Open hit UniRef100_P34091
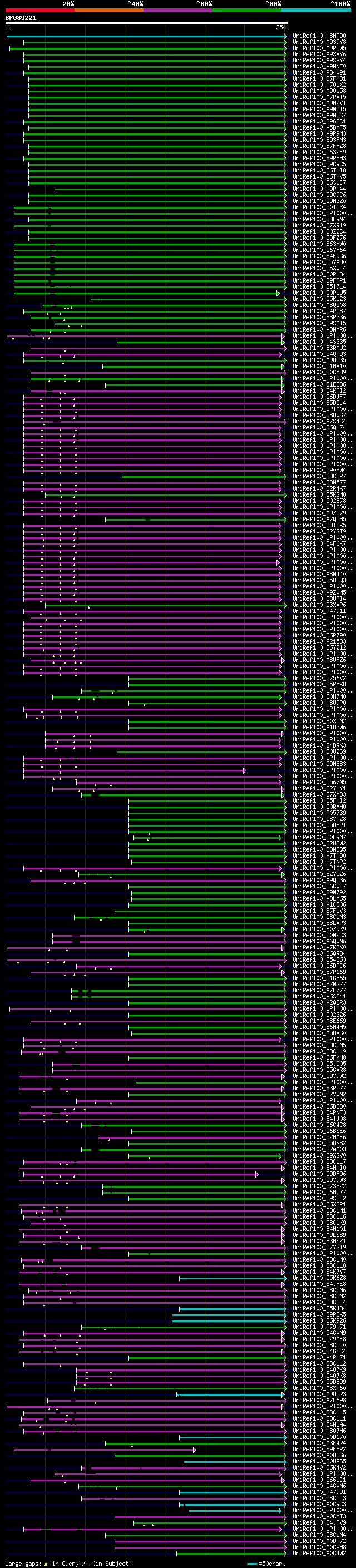The image size is (356, 1568). click(x=319, y=73)
